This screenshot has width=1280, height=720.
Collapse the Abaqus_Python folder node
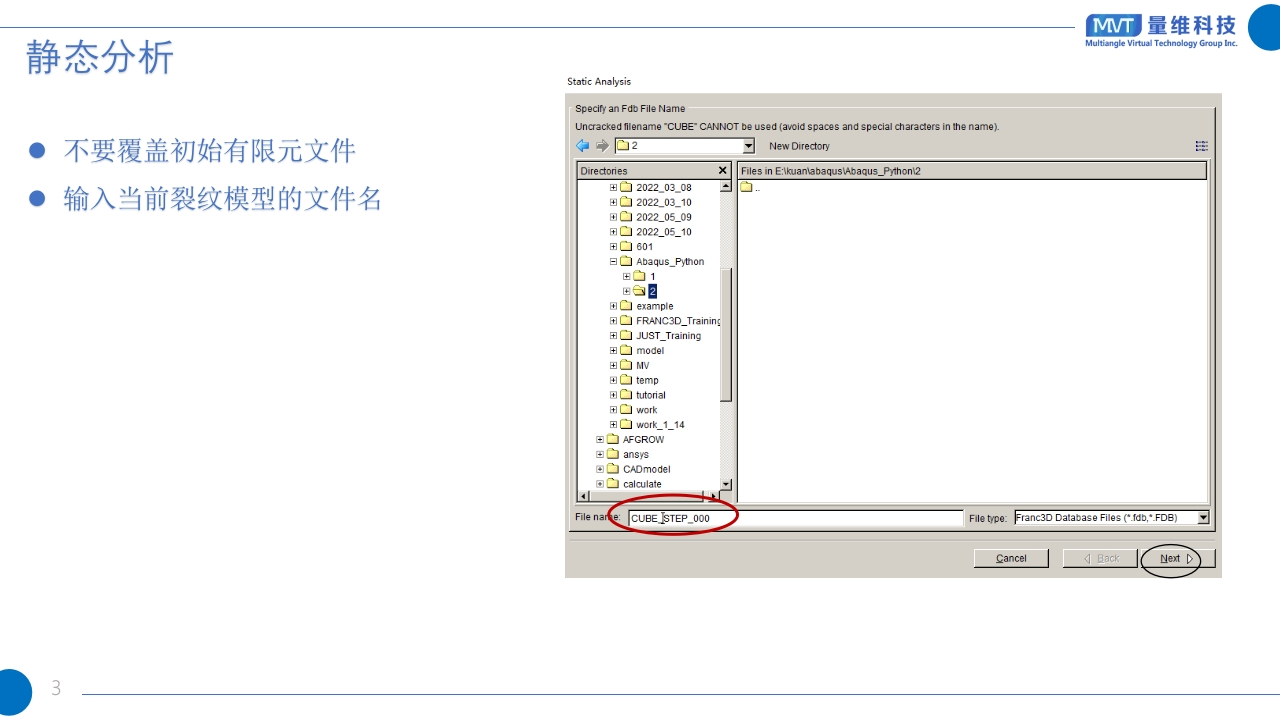(x=613, y=262)
